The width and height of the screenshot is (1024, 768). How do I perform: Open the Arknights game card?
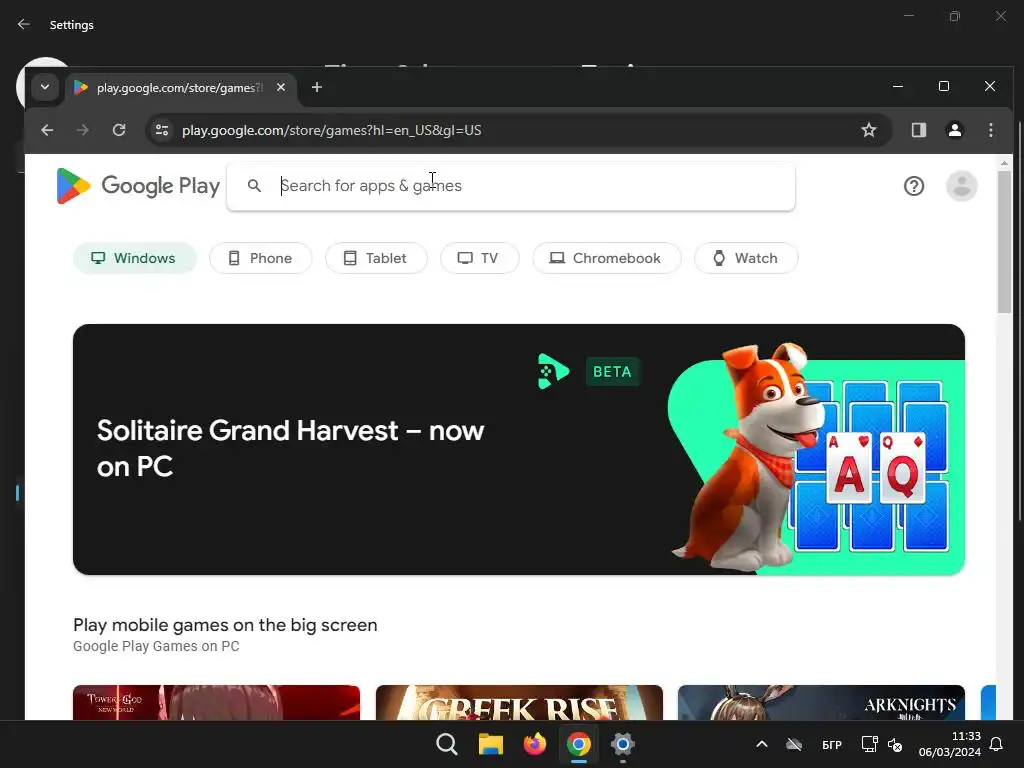pos(821,703)
